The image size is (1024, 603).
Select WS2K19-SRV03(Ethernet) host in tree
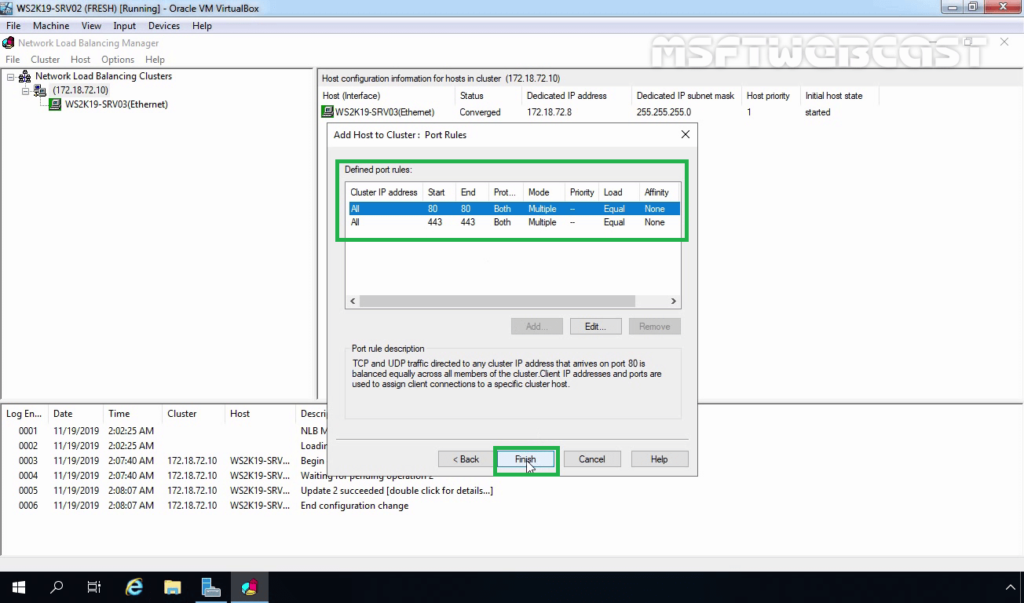coord(116,105)
